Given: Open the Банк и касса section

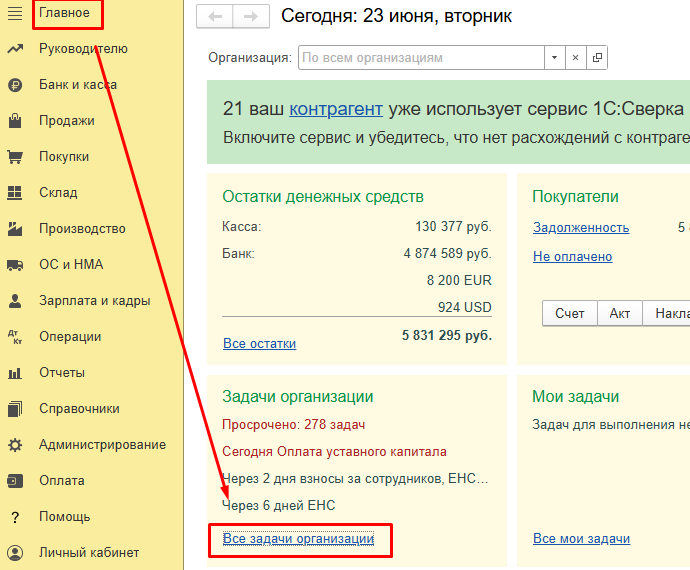Looking at the screenshot, I should 78,85.
